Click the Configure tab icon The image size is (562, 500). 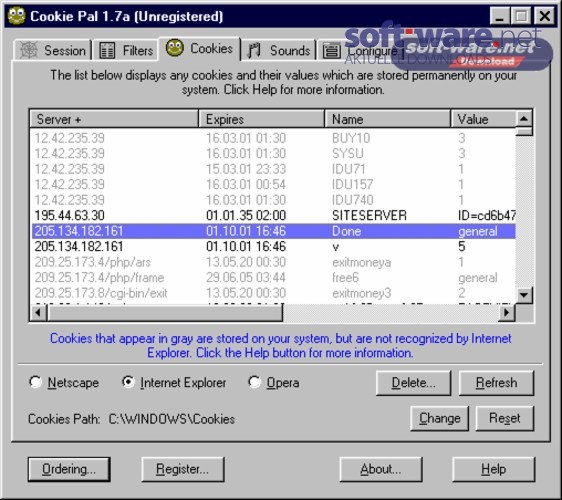[x=332, y=50]
